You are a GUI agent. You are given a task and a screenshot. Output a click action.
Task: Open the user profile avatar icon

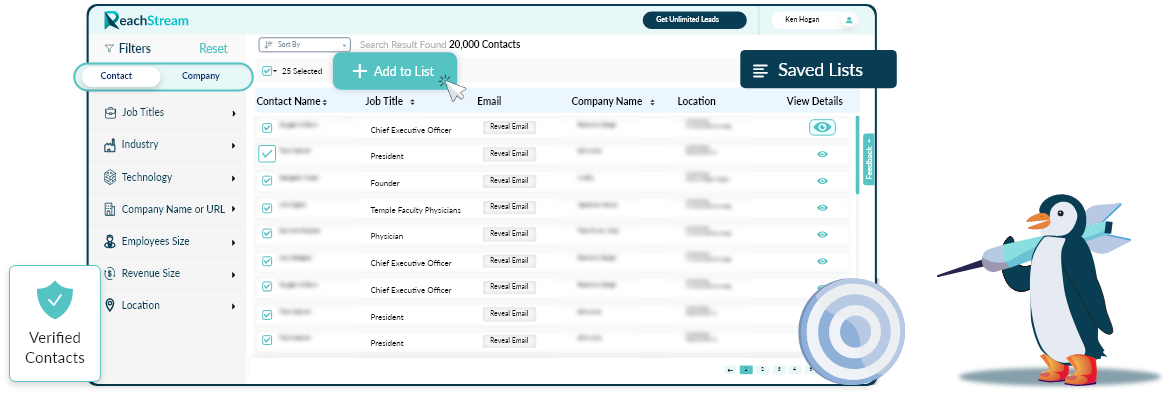click(x=848, y=20)
